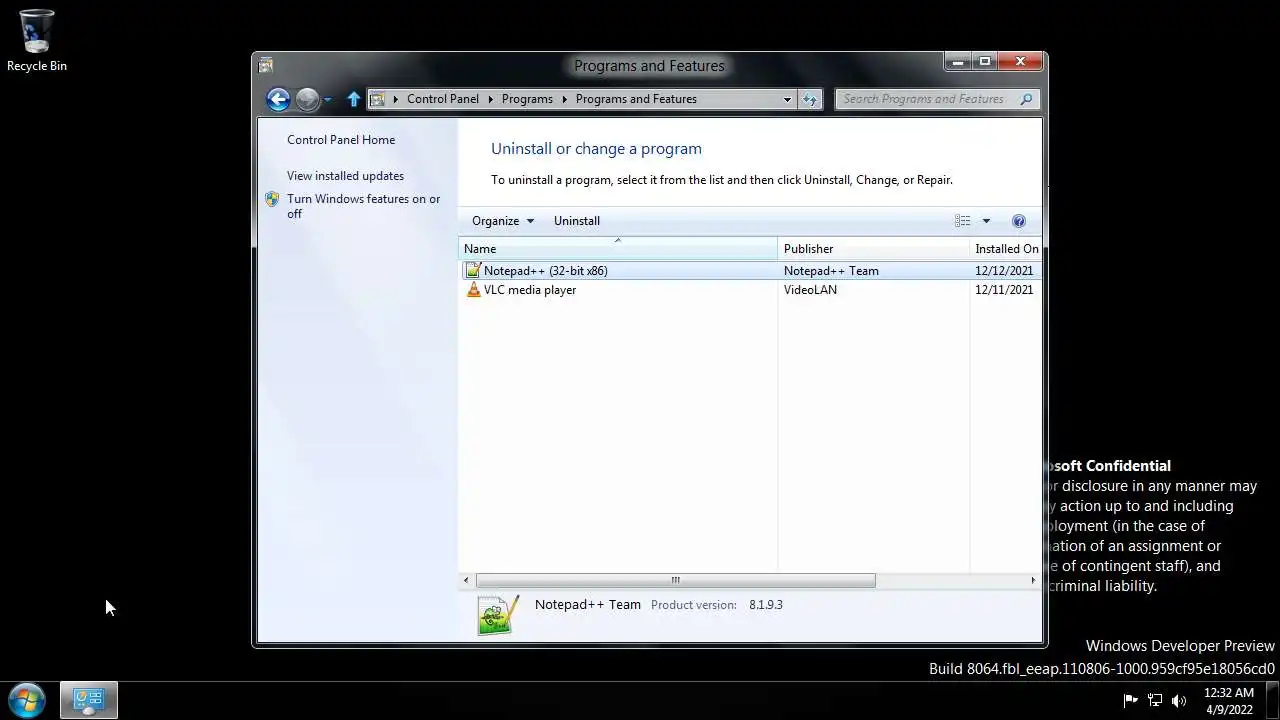
Task: Close the Programs and Features window
Action: point(1020,62)
